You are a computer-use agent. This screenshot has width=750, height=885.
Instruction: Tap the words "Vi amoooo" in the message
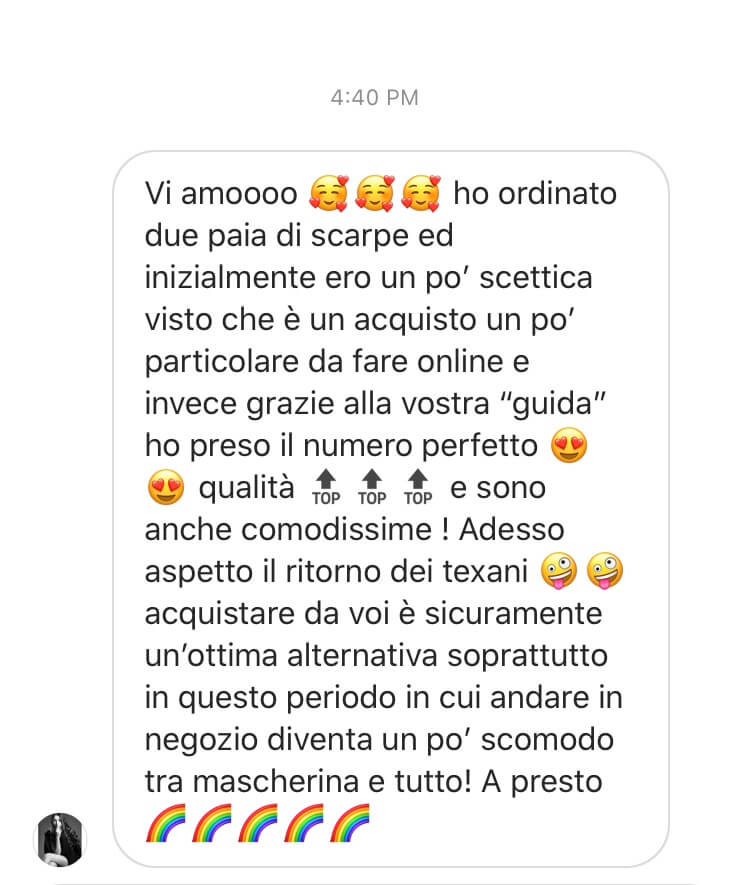(221, 194)
